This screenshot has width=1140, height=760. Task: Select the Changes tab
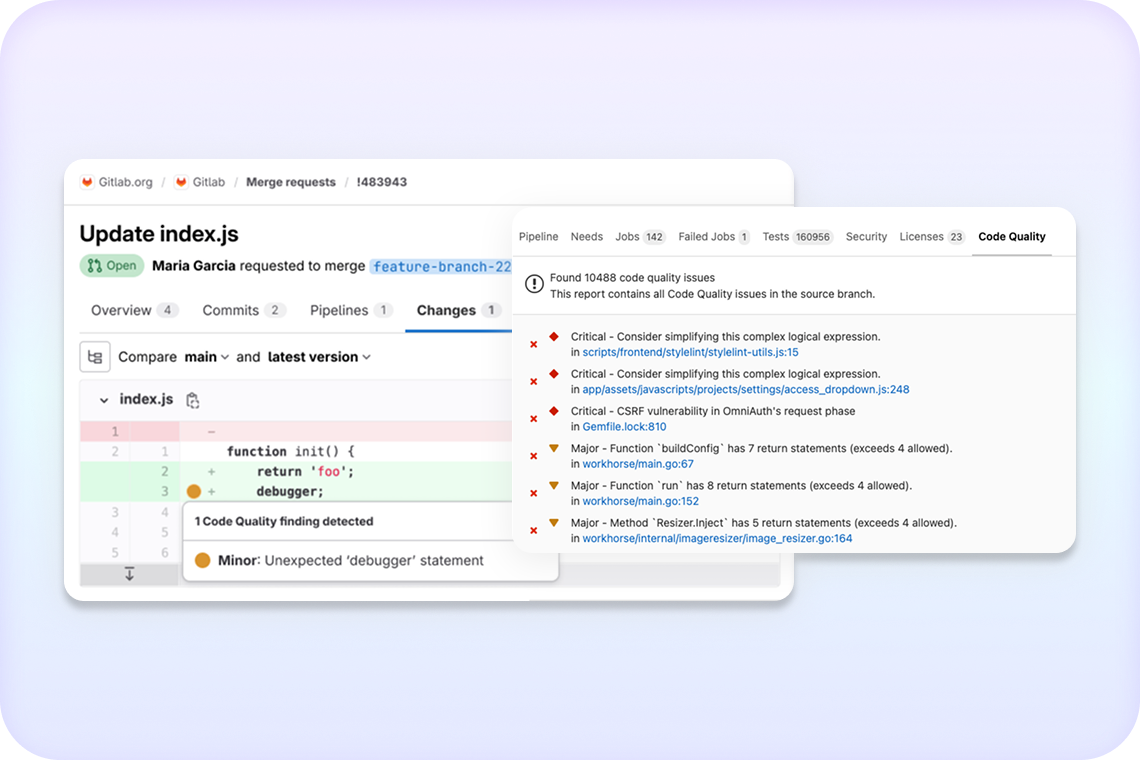point(459,311)
